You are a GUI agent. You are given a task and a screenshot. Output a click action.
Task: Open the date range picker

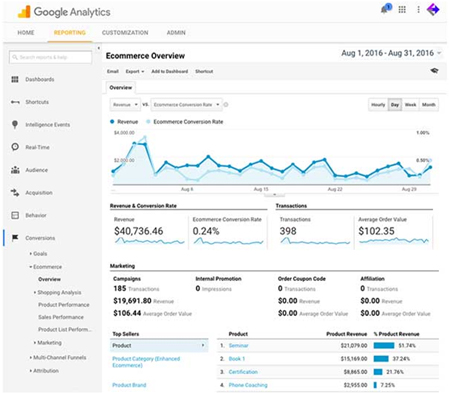(391, 53)
